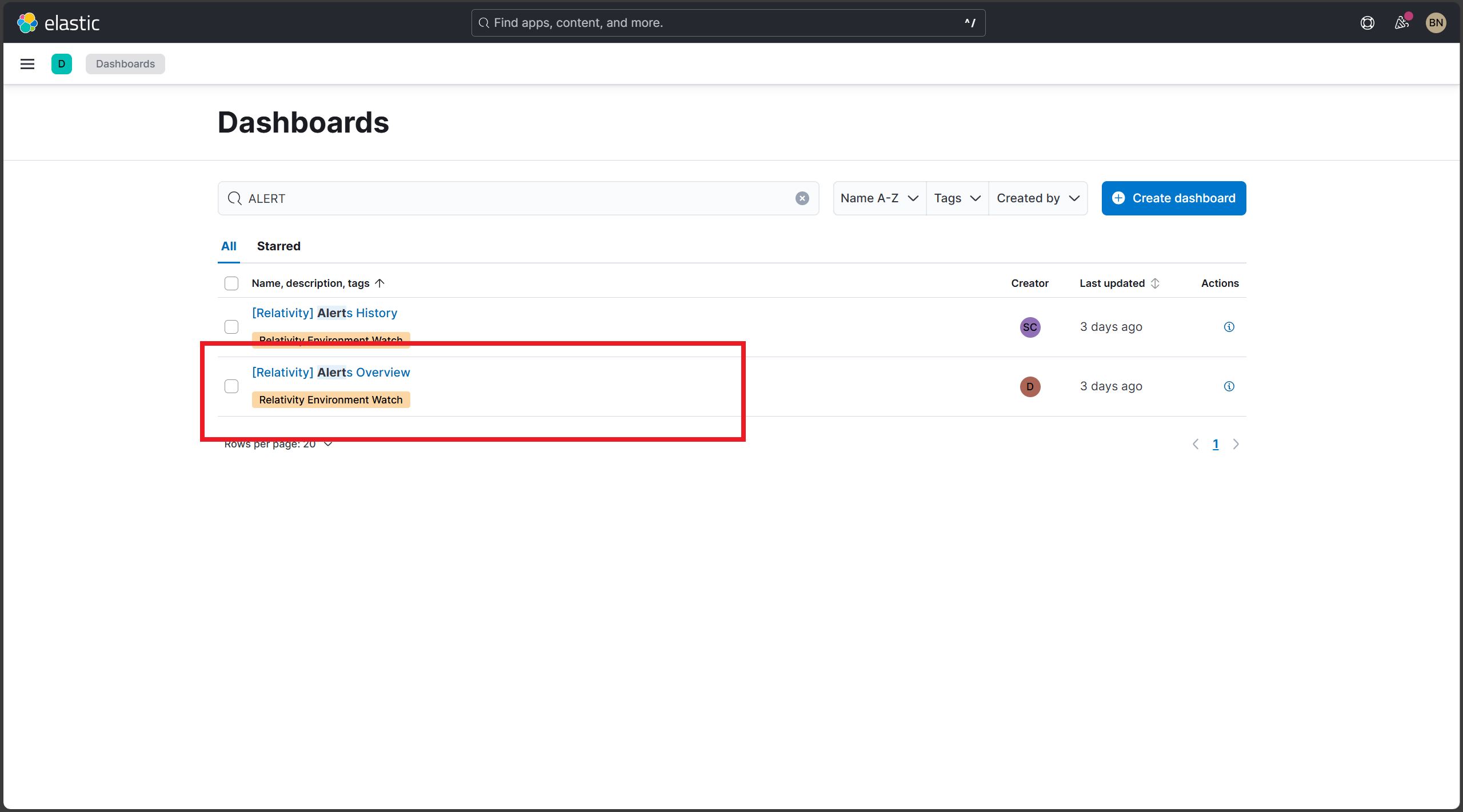Open the hamburger navigation menu
This screenshot has width=1463, height=812.
click(x=27, y=63)
